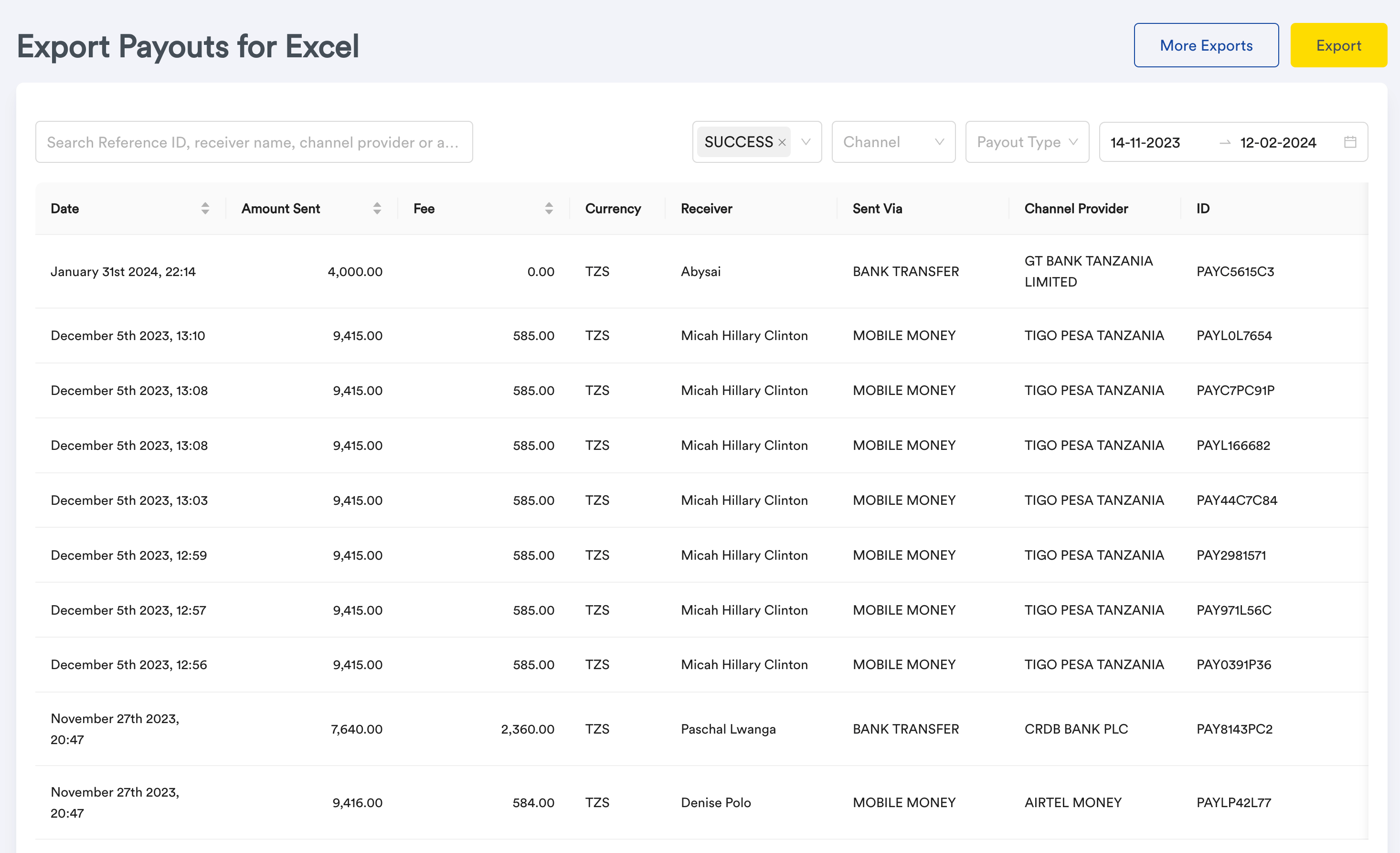Click receiver name Paschal Lwanga
The image size is (1400, 853).
click(x=728, y=729)
